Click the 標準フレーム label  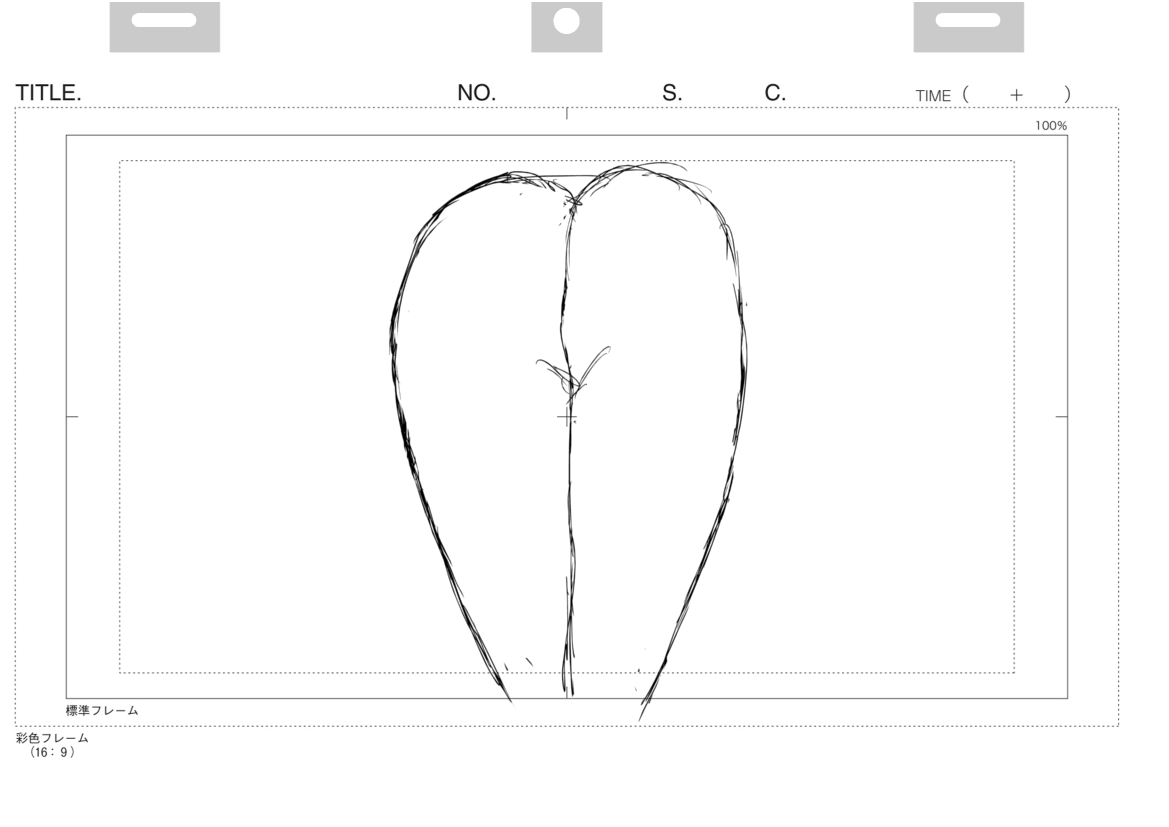(102, 710)
